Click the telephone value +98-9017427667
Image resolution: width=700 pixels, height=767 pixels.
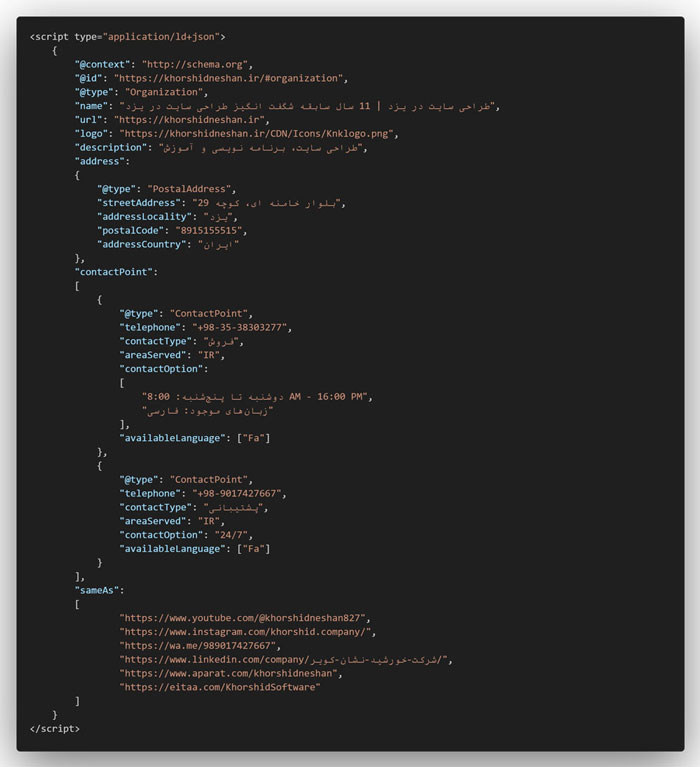click(237, 494)
